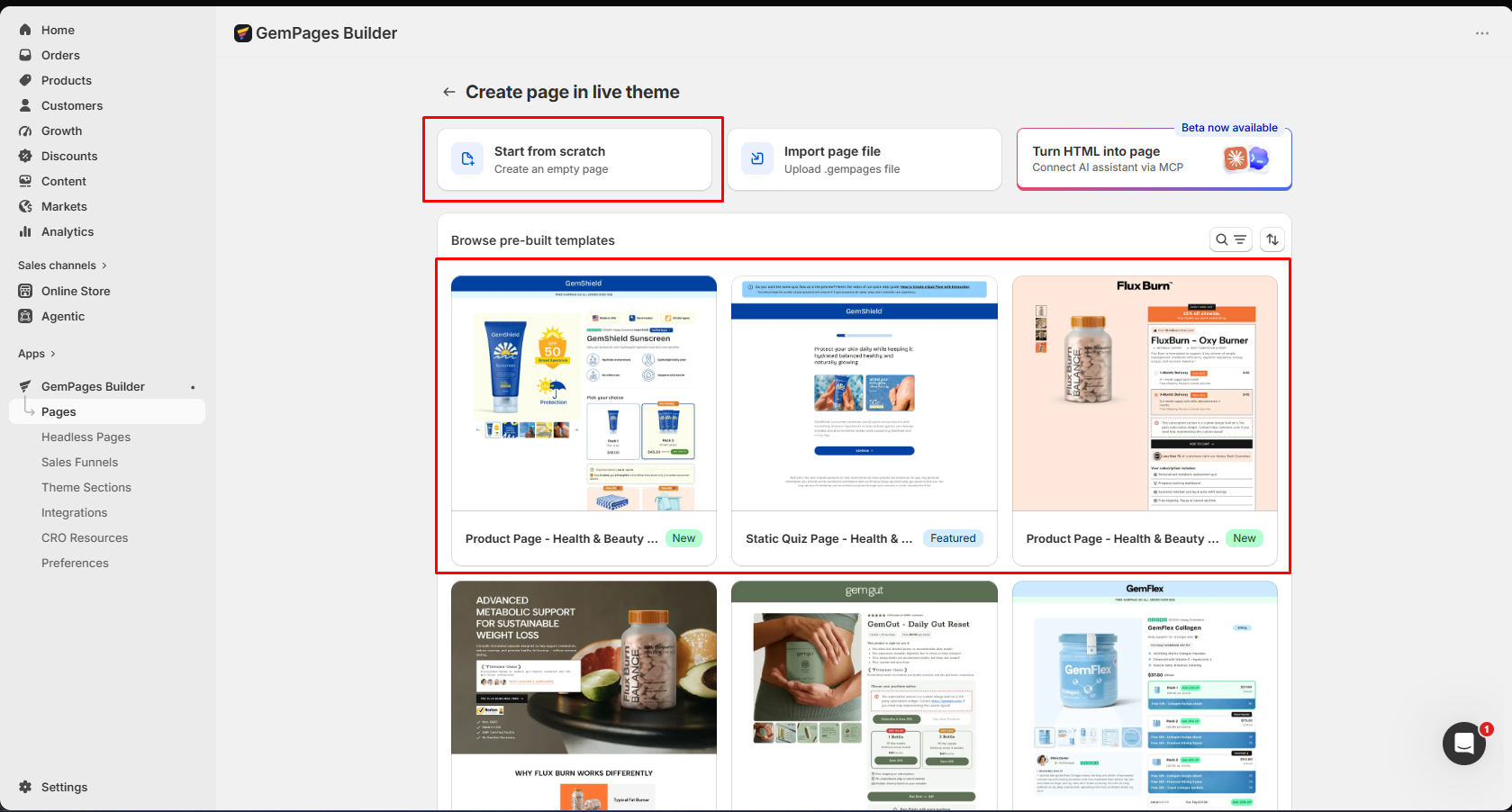Click the Growth icon in sidebar
The image size is (1512, 812).
(25, 131)
